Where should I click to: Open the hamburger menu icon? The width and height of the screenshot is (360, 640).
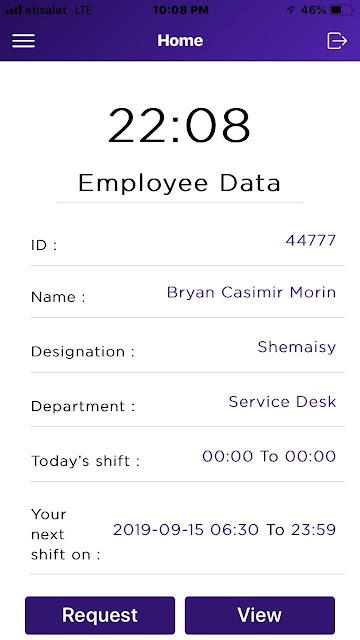[23, 41]
